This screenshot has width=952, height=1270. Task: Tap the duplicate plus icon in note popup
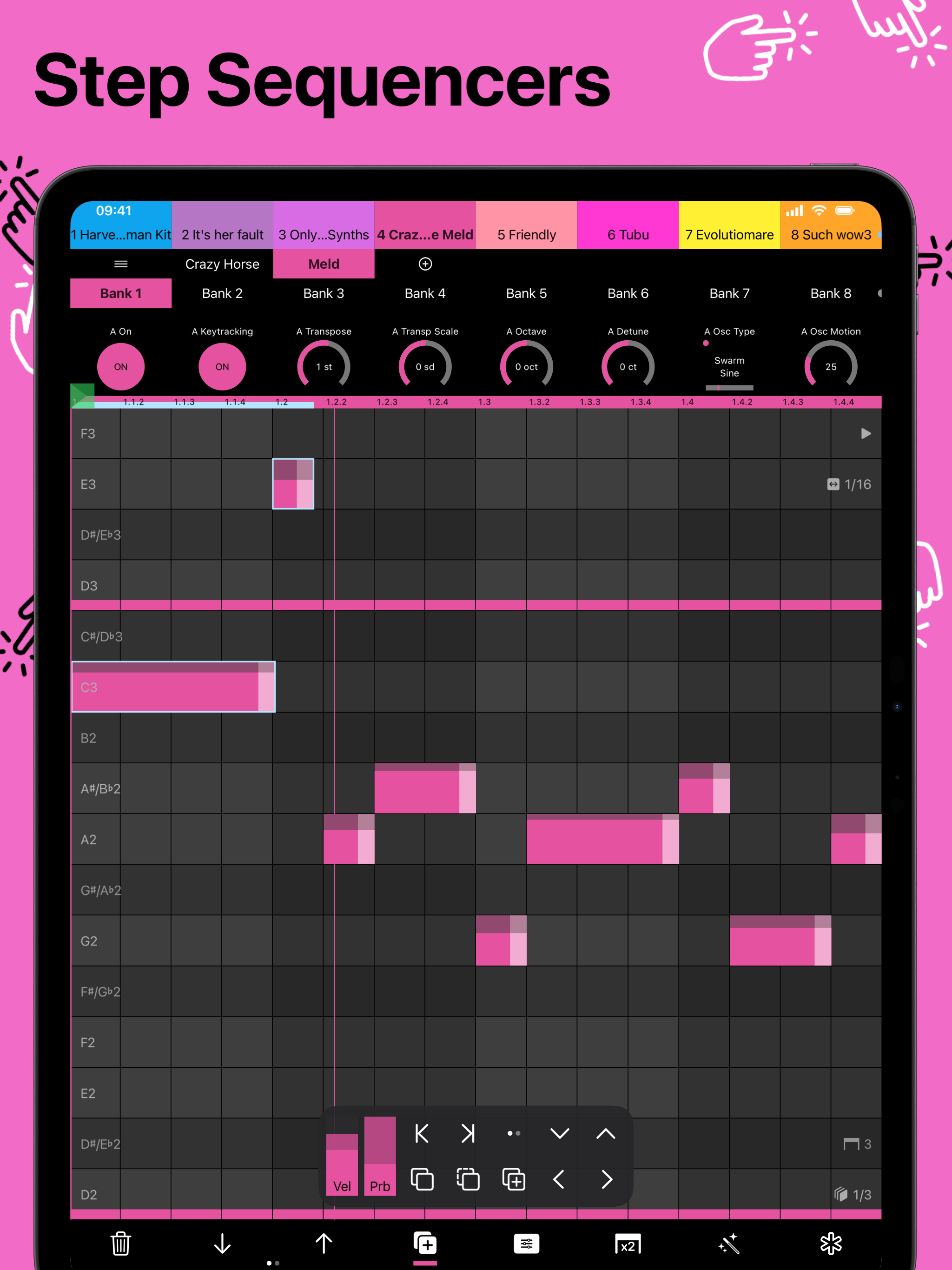514,1179
